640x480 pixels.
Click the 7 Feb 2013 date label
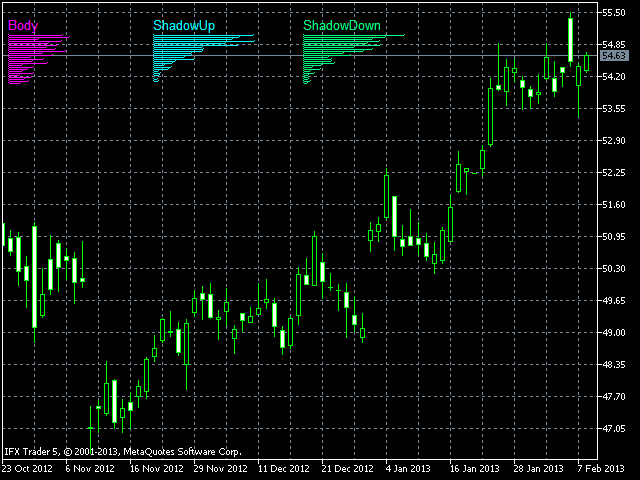601,469
